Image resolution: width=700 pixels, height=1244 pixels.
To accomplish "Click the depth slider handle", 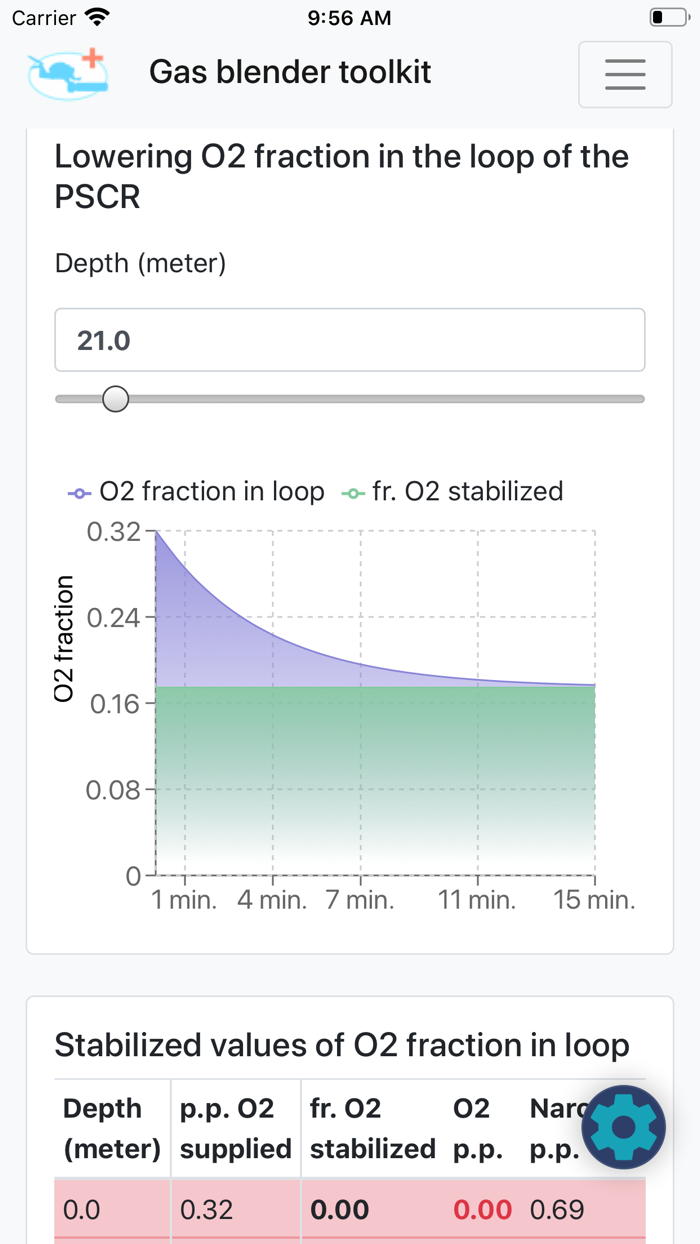I will (116, 399).
